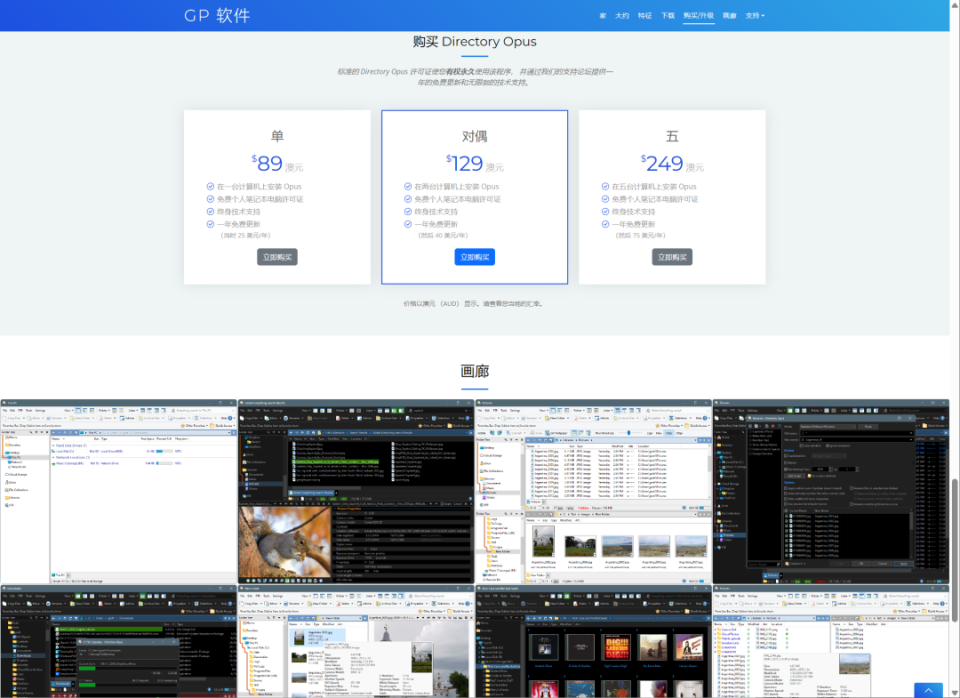Screen dimensions: 960x698
Task: Expand the 支持 dropdown menu
Action: click(755, 16)
